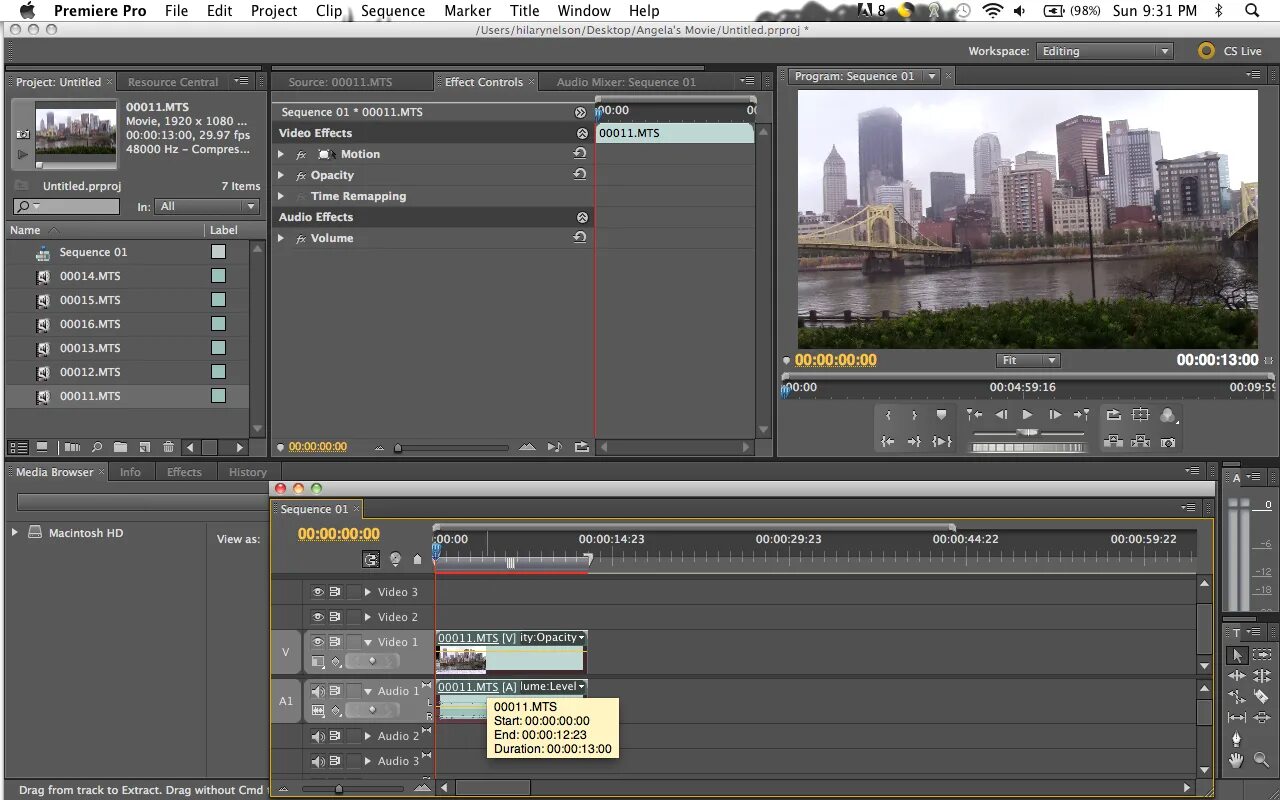Select the Hand tool
This screenshot has width=1280, height=800.
(1236, 760)
